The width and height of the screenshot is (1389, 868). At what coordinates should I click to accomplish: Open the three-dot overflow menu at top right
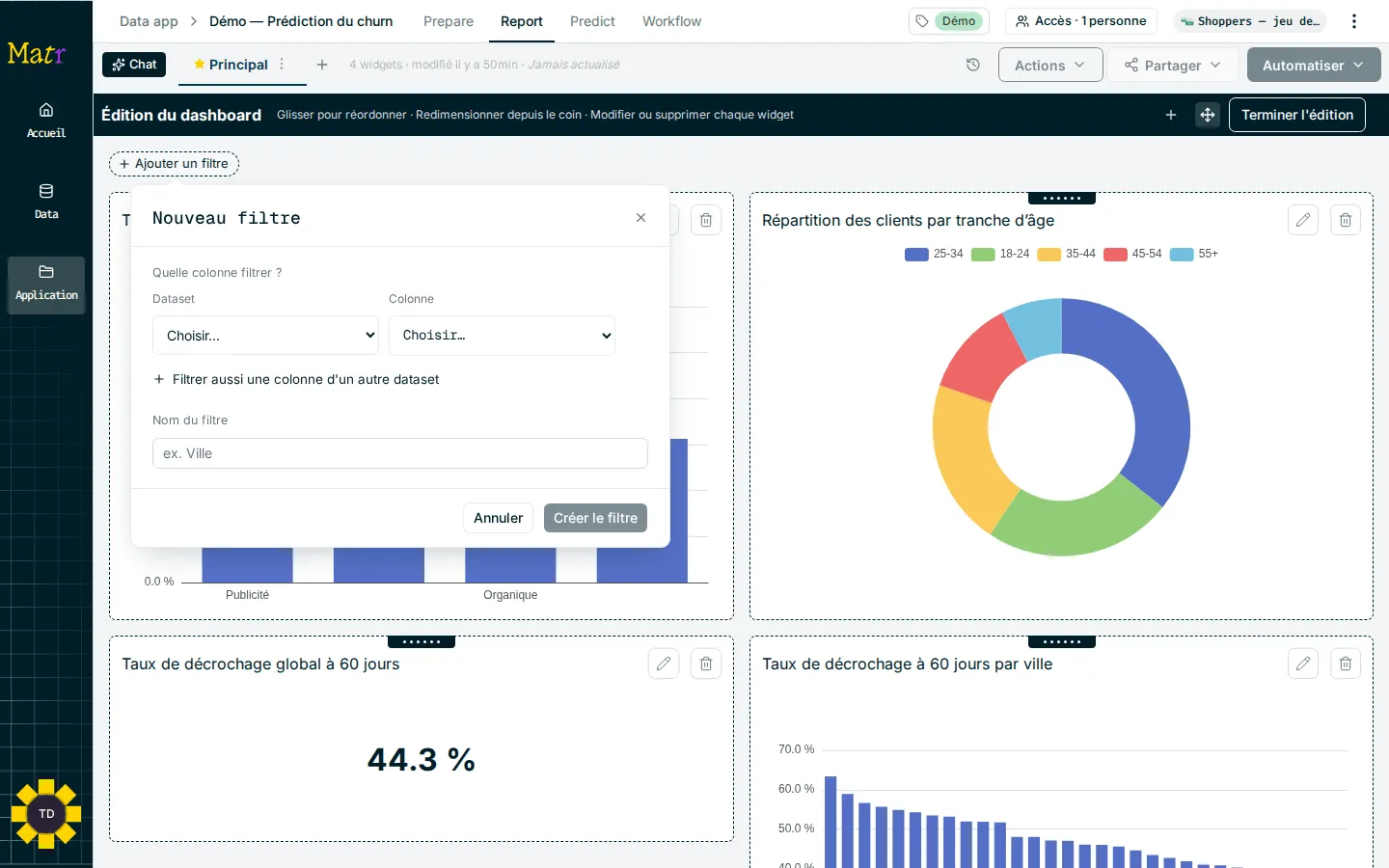1354,21
